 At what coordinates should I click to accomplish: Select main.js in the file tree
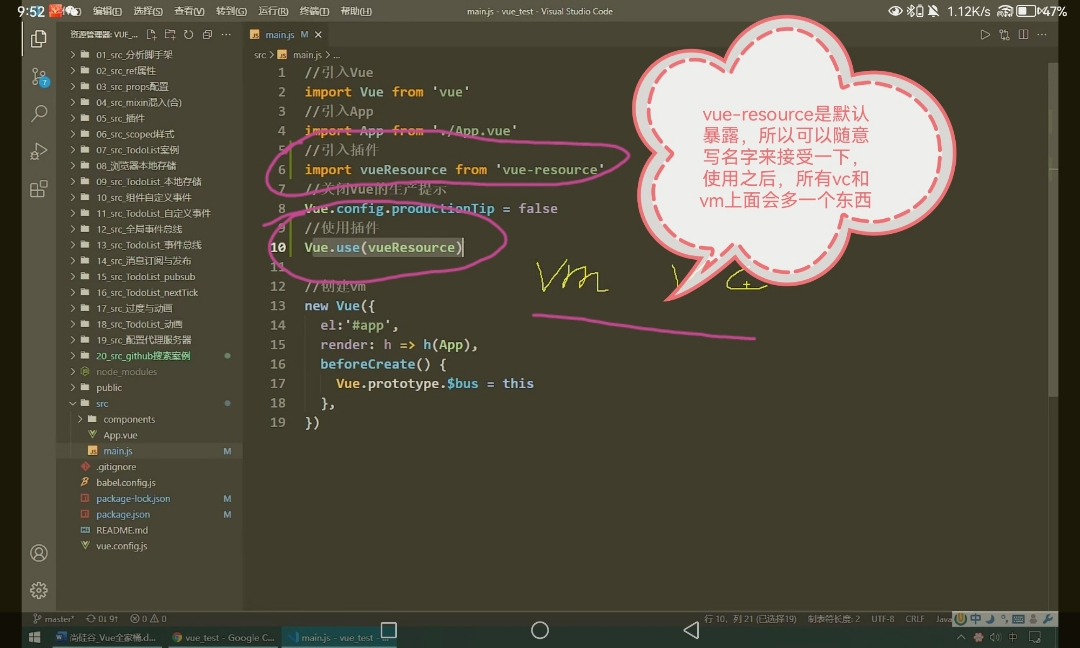coord(149,450)
